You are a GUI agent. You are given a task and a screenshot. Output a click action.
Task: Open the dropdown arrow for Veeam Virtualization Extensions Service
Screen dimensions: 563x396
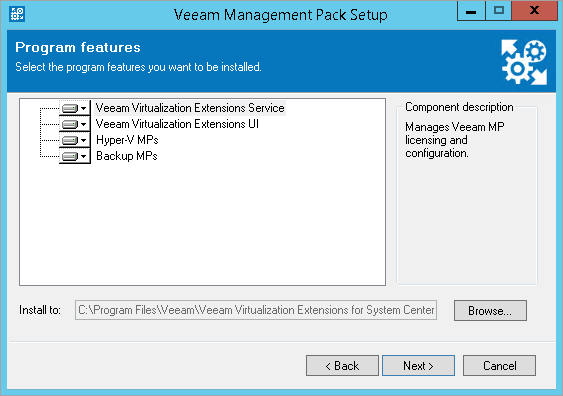pos(84,108)
